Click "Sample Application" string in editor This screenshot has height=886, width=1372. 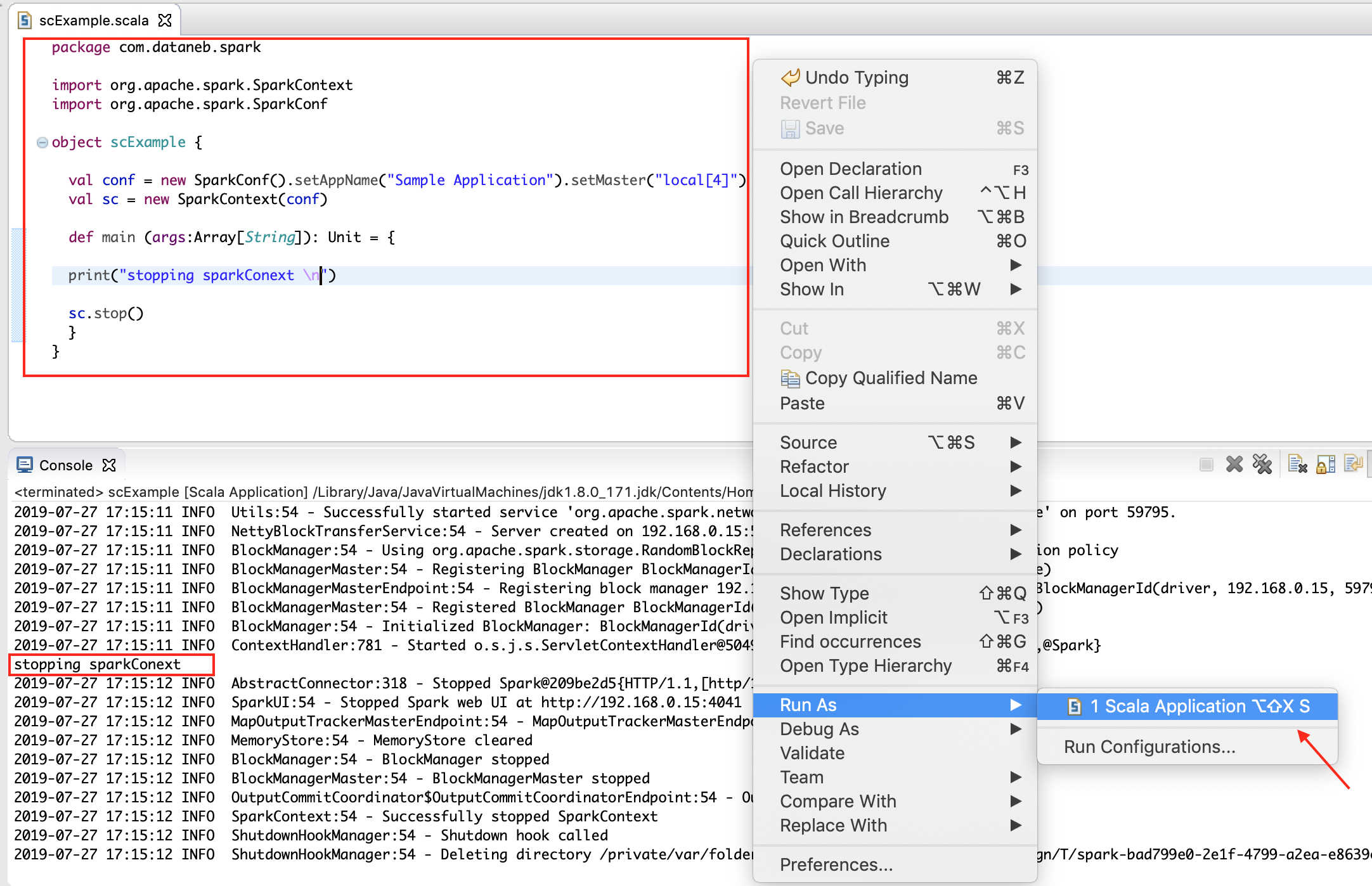click(x=470, y=180)
